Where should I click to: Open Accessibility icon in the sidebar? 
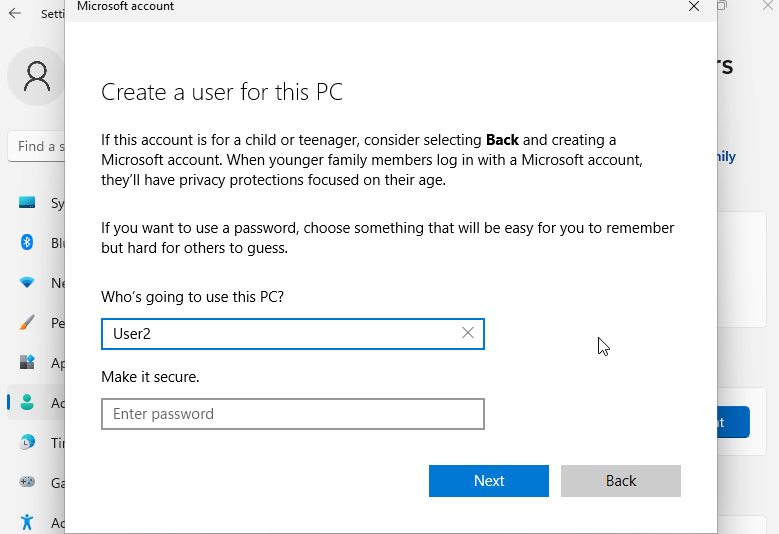tap(27, 522)
